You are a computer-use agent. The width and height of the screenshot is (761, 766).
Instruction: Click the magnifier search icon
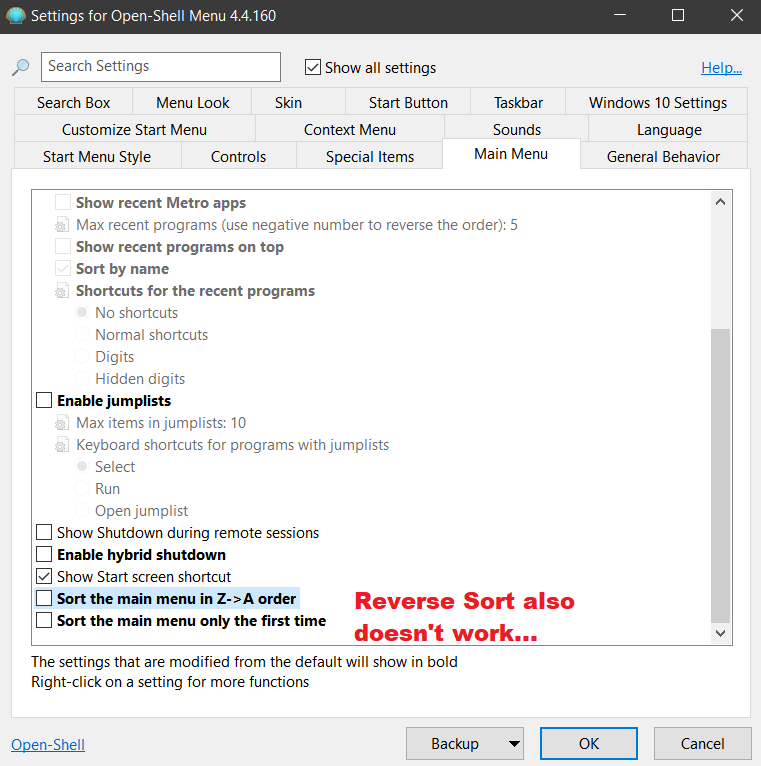pyautogui.click(x=21, y=67)
